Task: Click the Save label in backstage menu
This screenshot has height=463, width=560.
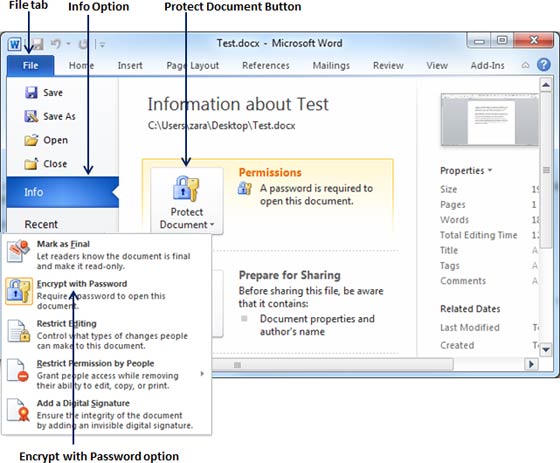Action: pyautogui.click(x=53, y=93)
